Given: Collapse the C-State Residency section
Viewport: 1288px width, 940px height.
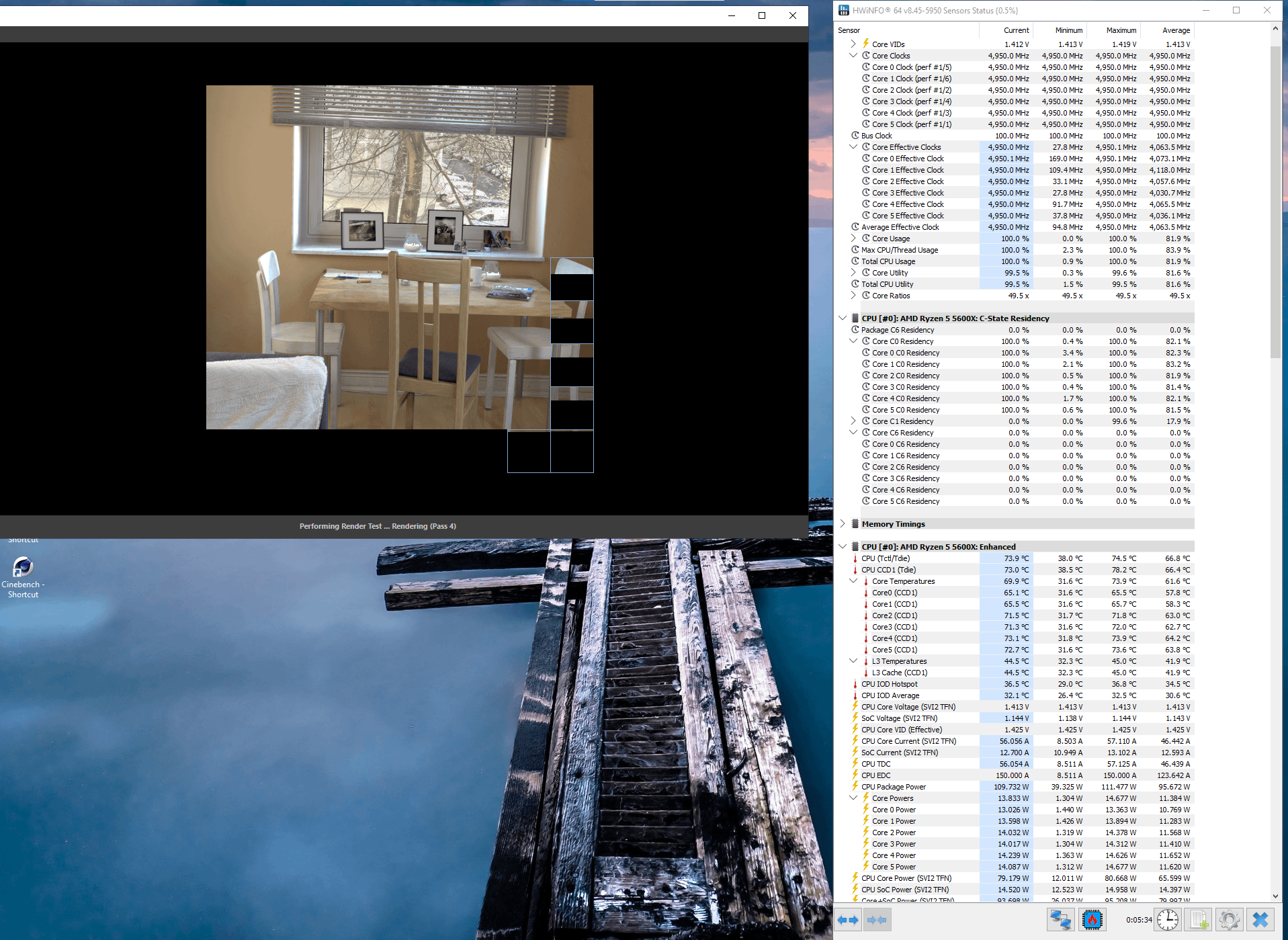Looking at the screenshot, I should (x=843, y=318).
